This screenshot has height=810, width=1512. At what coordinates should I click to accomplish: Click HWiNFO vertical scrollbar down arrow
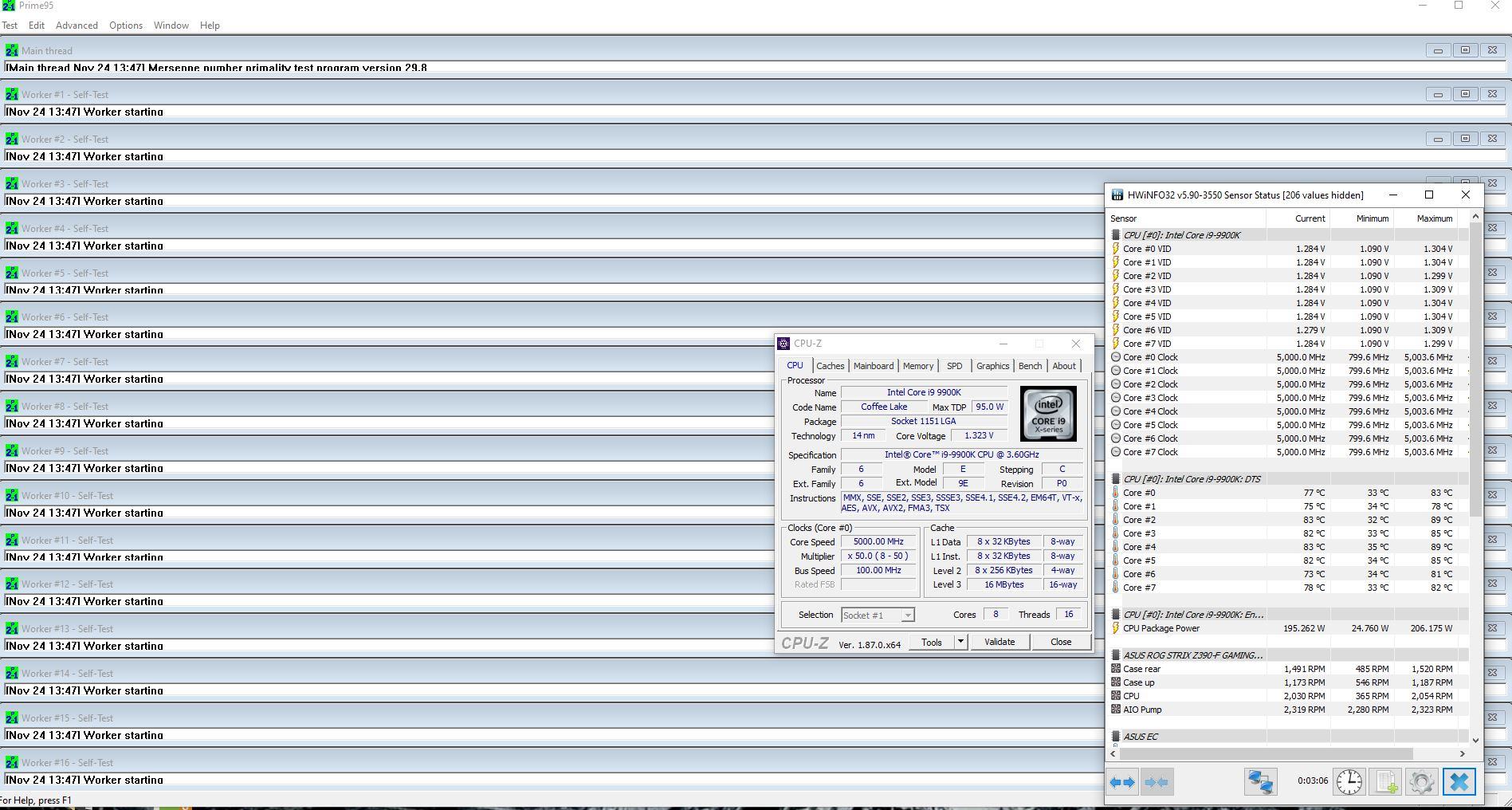pyautogui.click(x=1475, y=740)
